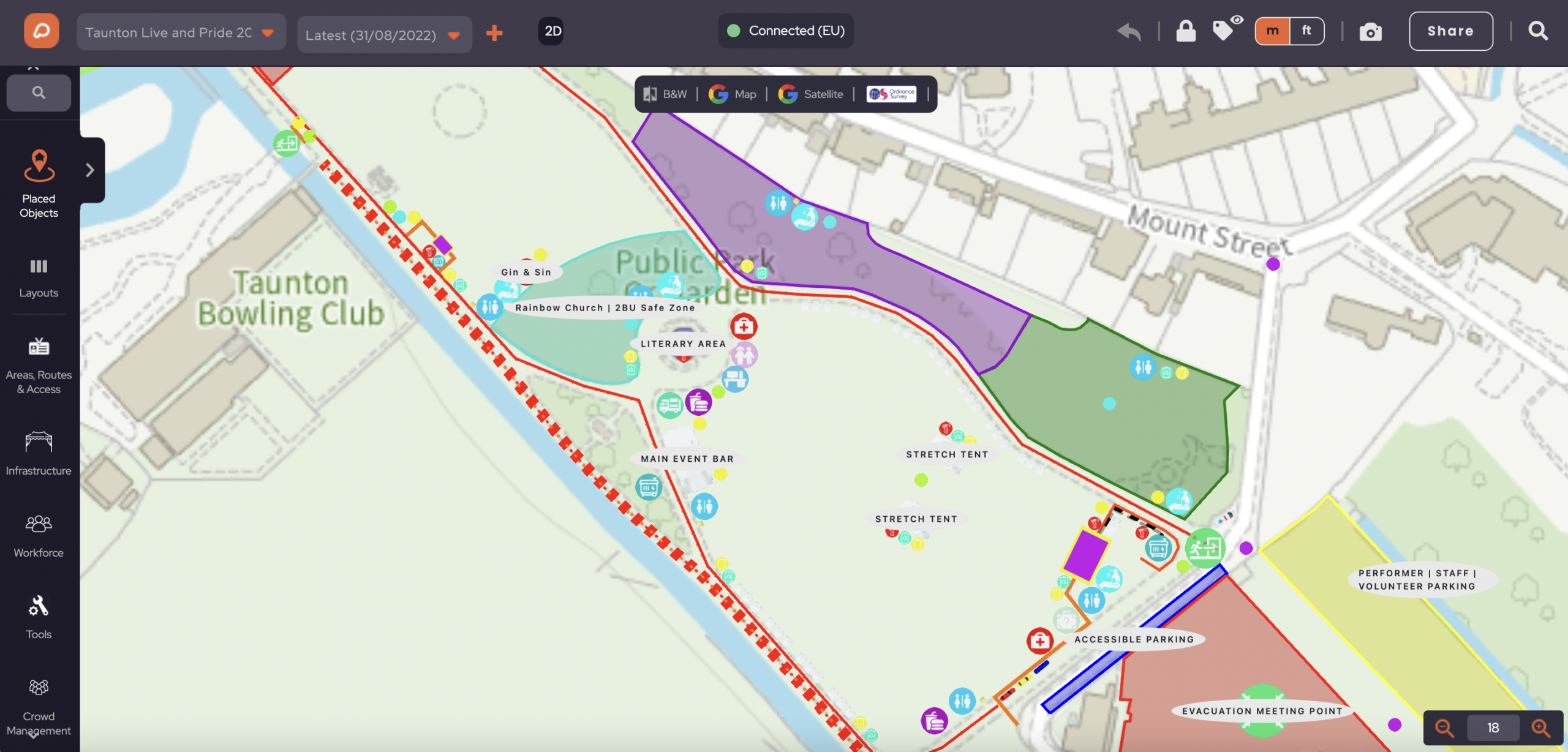The height and width of the screenshot is (752, 1568).
Task: Select the EVACUATION MEETING POINT label
Action: click(x=1262, y=711)
